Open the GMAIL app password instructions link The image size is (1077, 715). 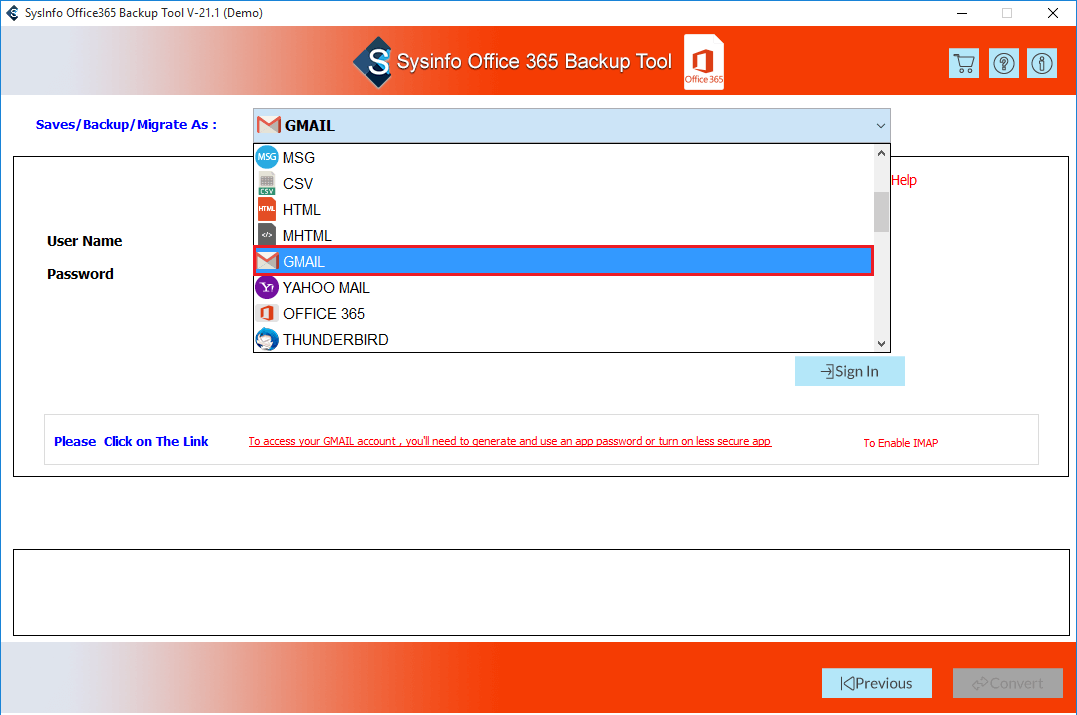(510, 441)
